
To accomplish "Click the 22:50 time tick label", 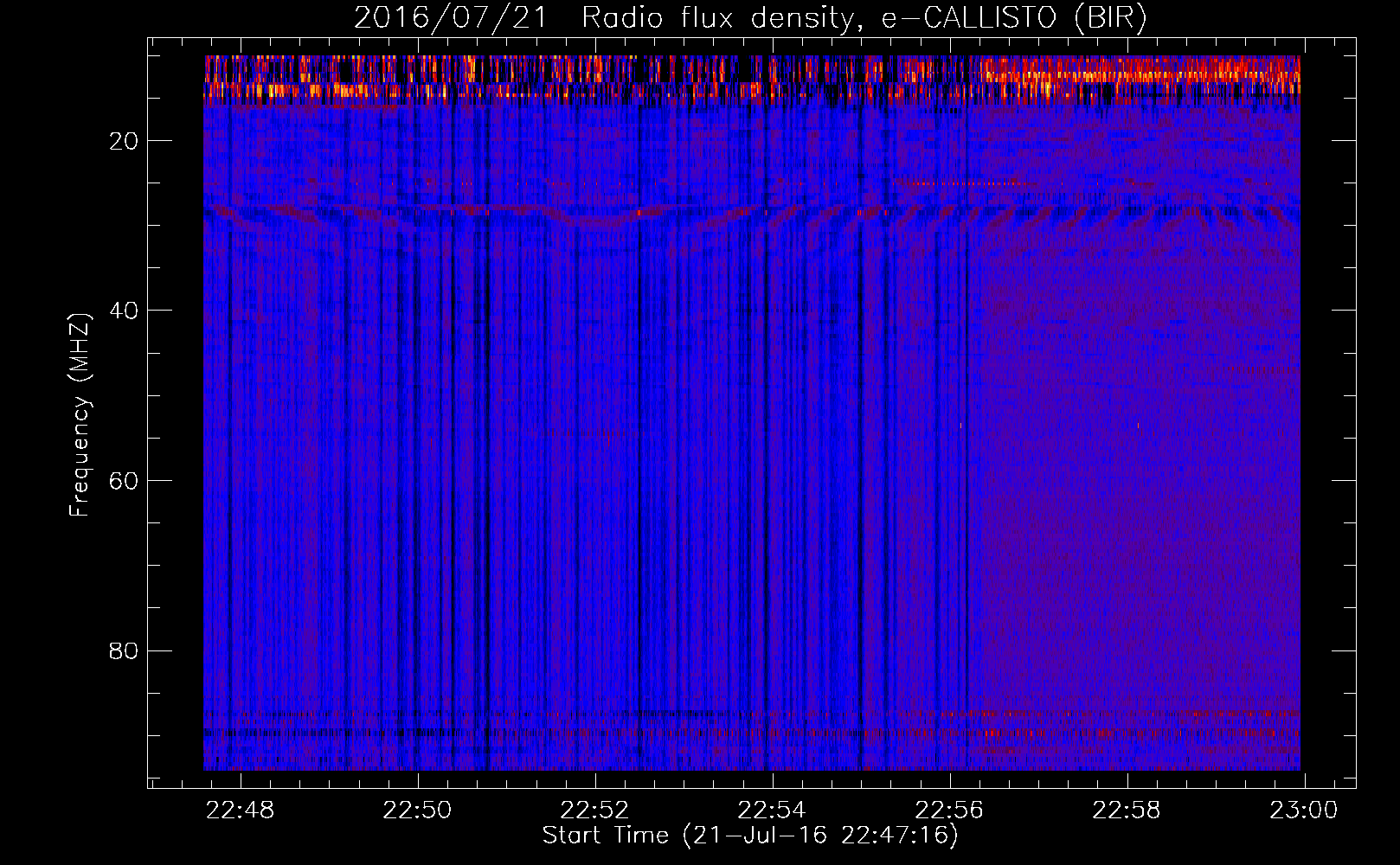I will click(418, 811).
